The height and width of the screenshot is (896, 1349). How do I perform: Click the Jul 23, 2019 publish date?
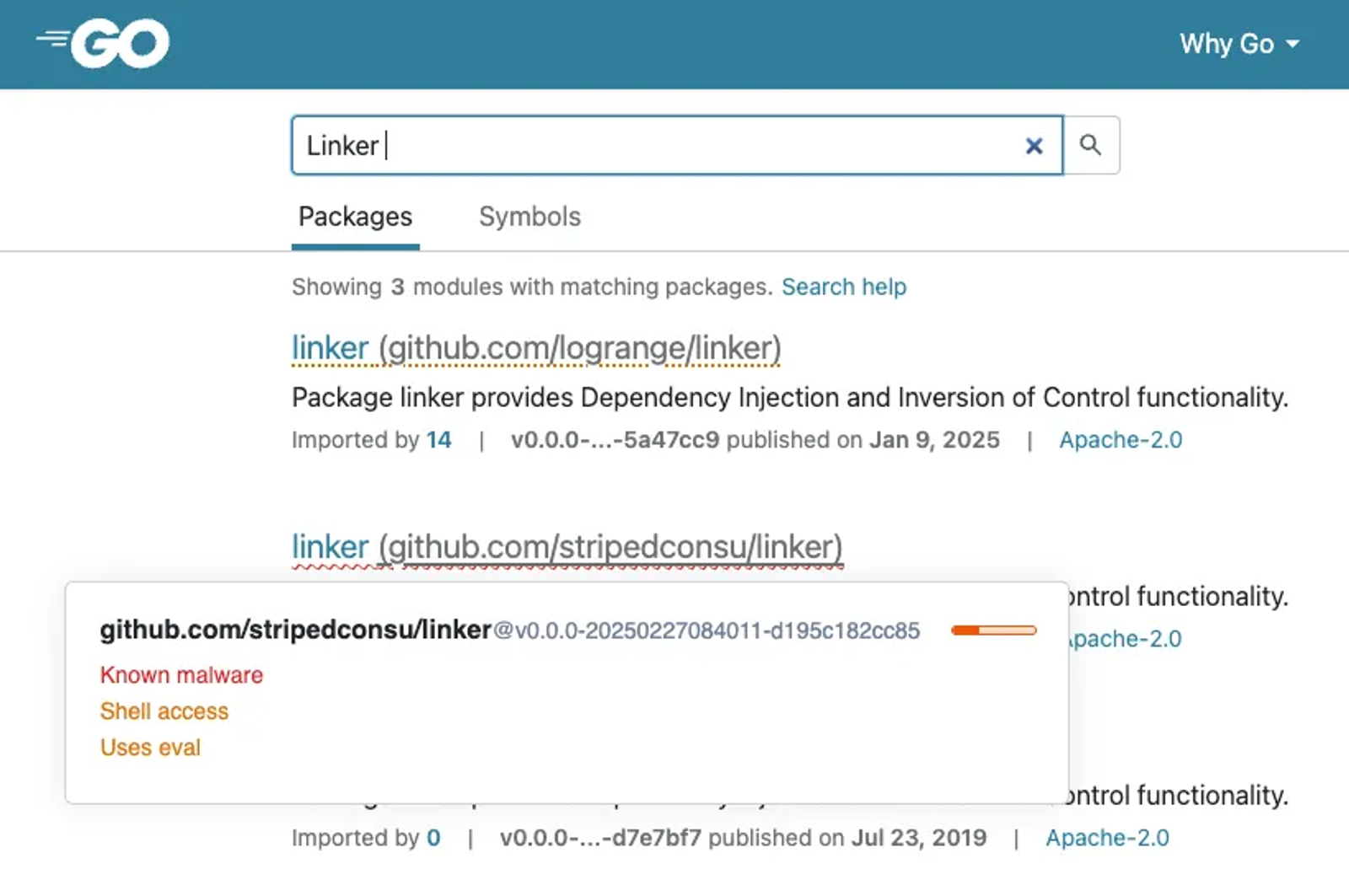(x=919, y=838)
